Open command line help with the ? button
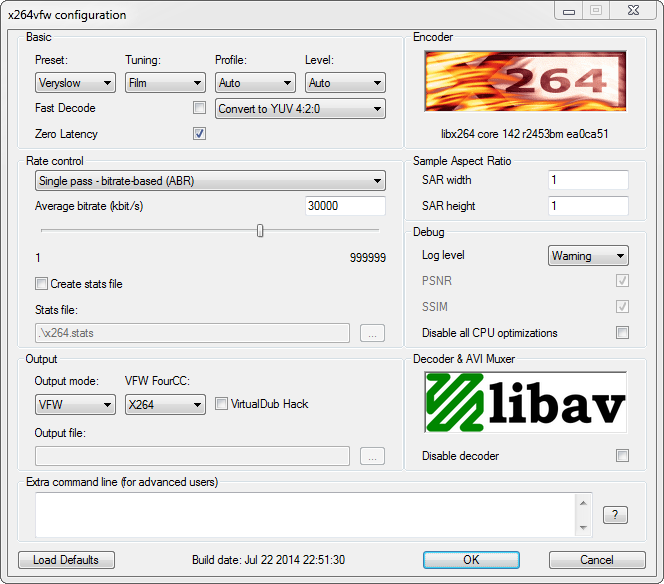 click(615, 515)
